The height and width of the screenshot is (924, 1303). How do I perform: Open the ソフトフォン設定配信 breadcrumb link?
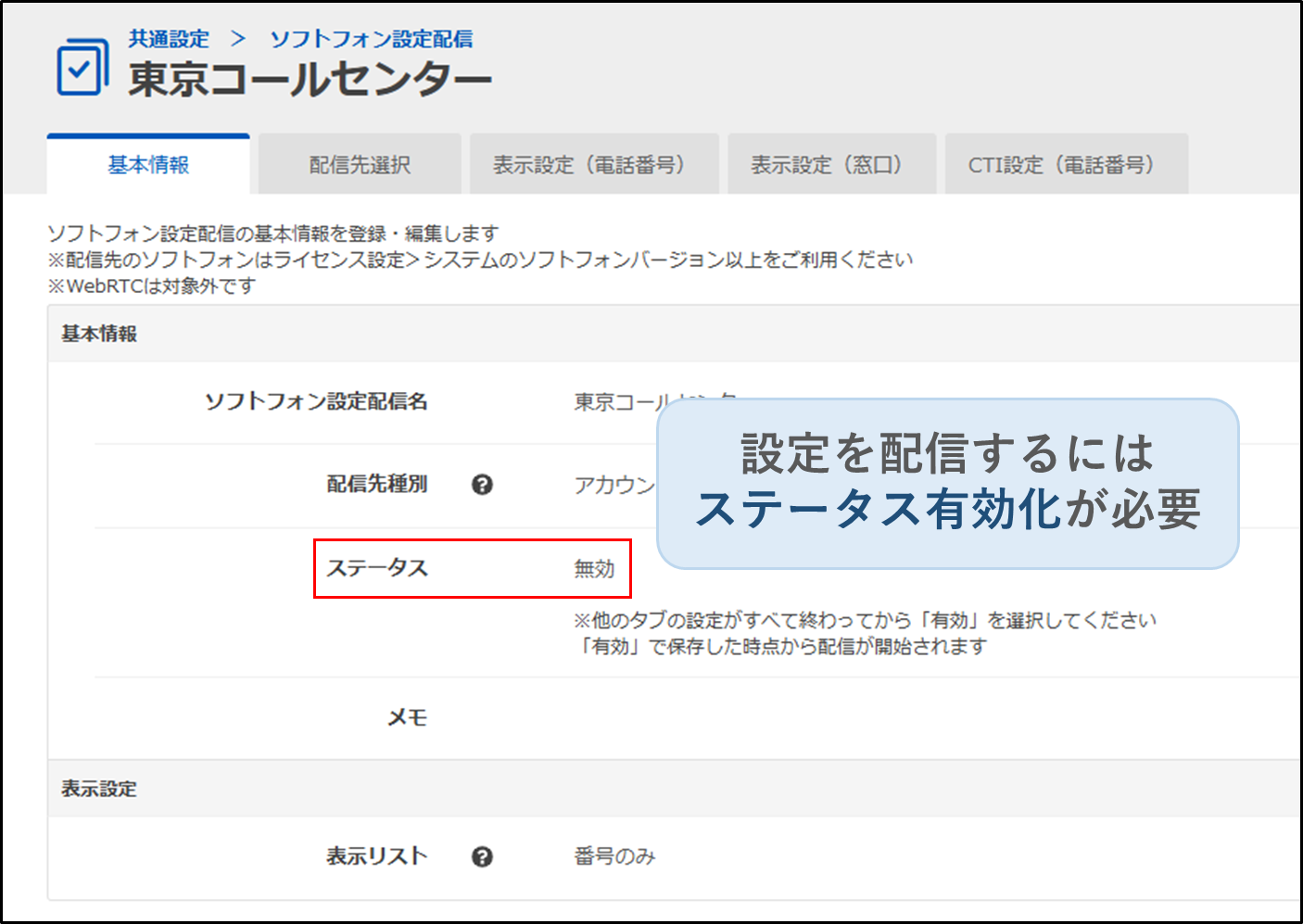pyautogui.click(x=371, y=39)
